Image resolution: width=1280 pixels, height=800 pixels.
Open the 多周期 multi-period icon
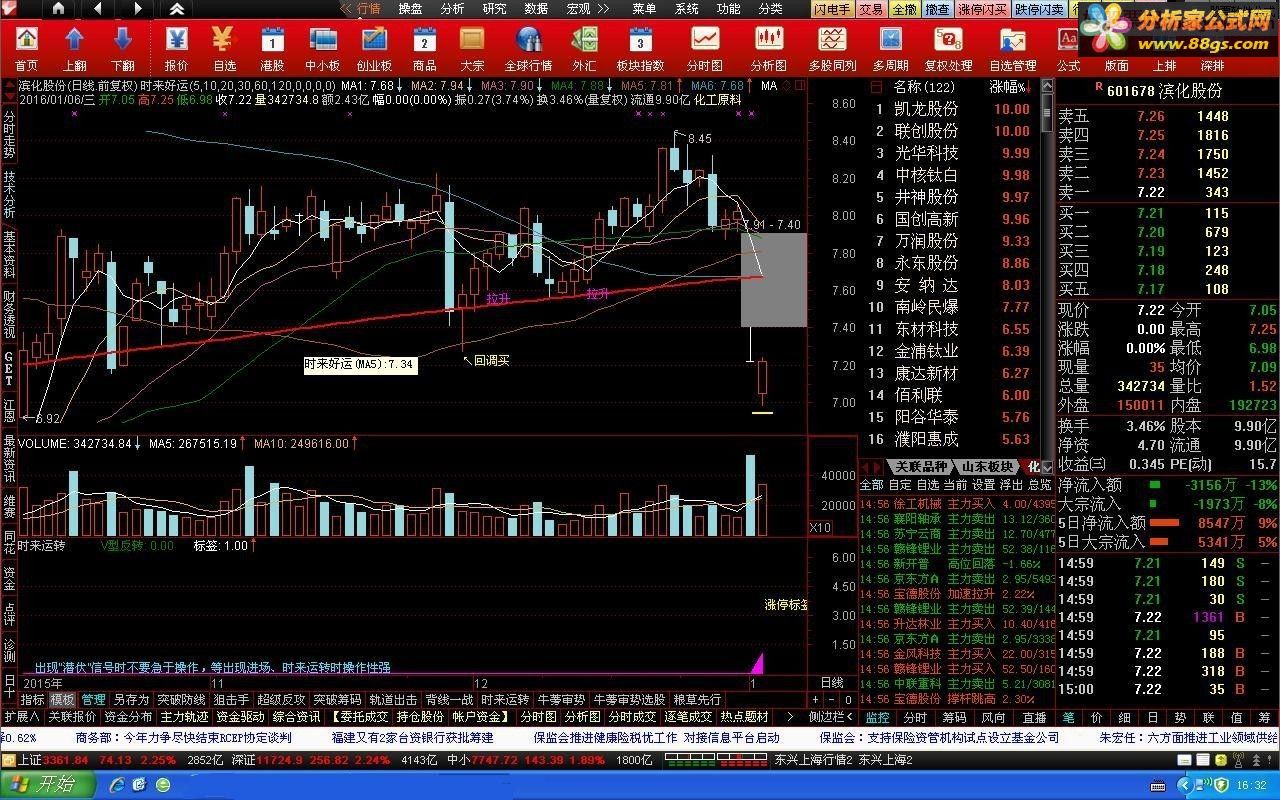click(890, 48)
